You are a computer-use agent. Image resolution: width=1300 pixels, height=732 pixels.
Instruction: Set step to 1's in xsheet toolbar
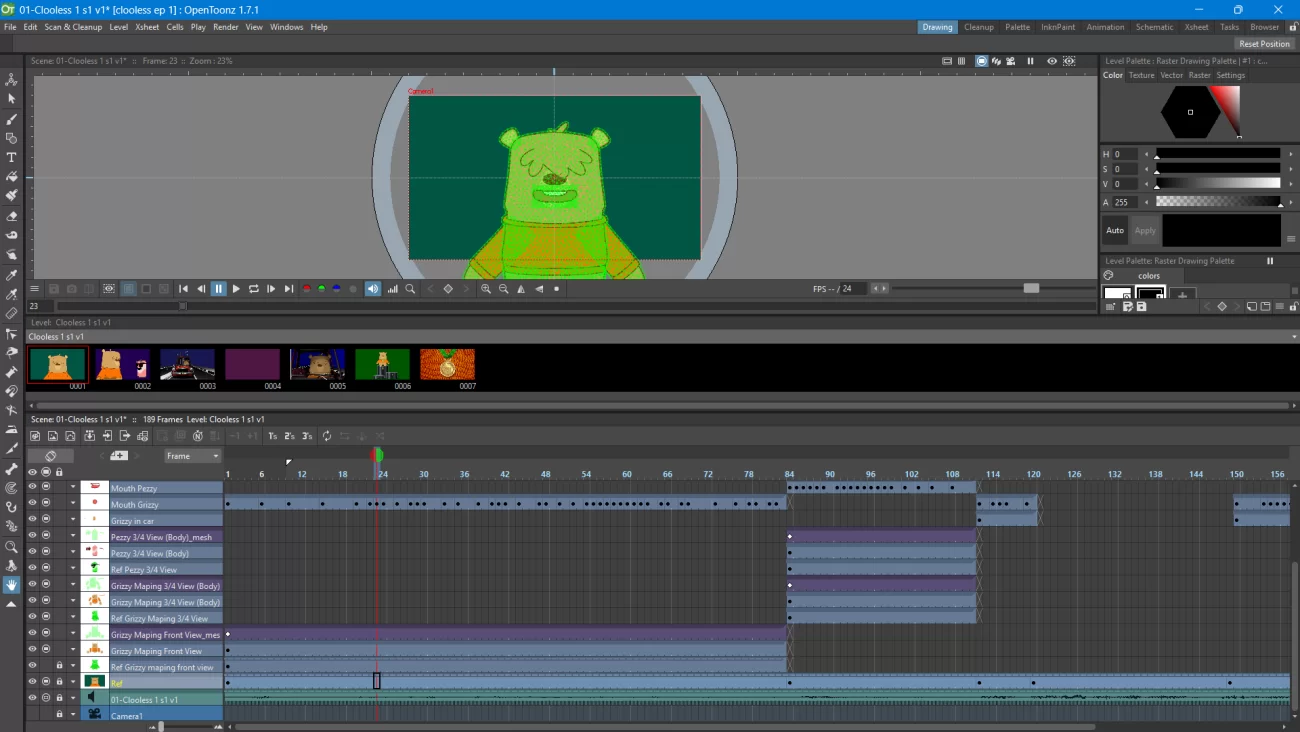272,436
